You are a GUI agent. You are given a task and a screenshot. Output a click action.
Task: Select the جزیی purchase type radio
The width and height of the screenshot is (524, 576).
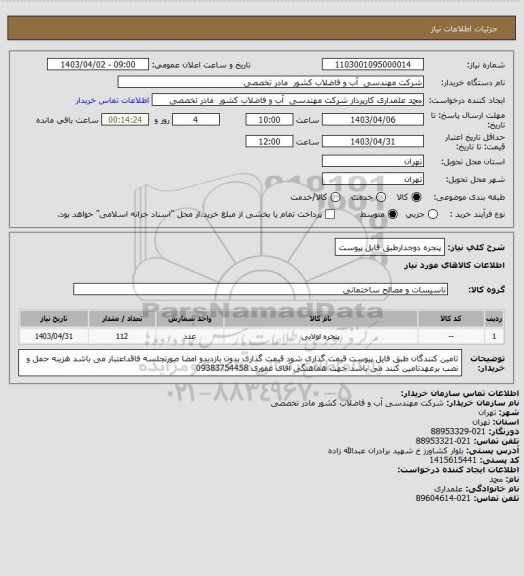click(433, 214)
